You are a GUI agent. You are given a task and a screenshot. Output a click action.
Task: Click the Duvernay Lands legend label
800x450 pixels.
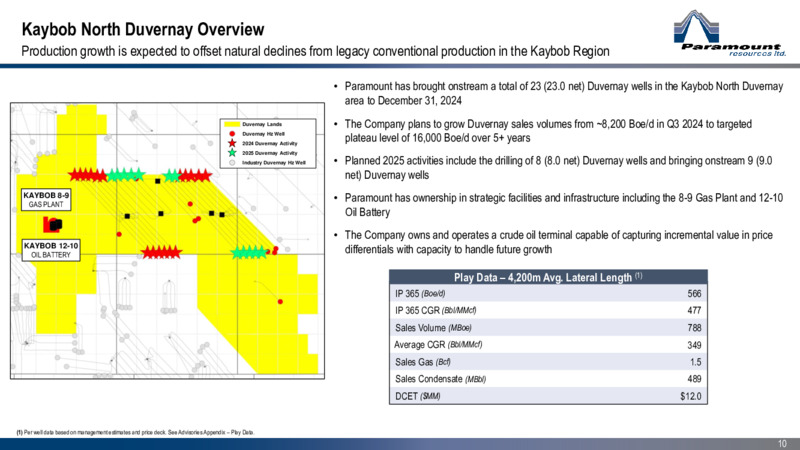pyautogui.click(x=262, y=124)
